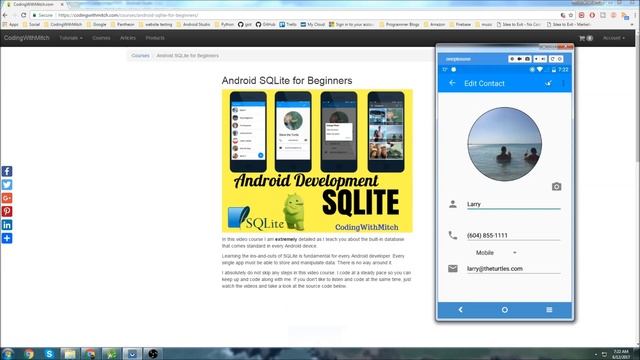Viewport: 640px width, 360px height.
Task: Share via the Google Plus icon
Action: [7, 198]
